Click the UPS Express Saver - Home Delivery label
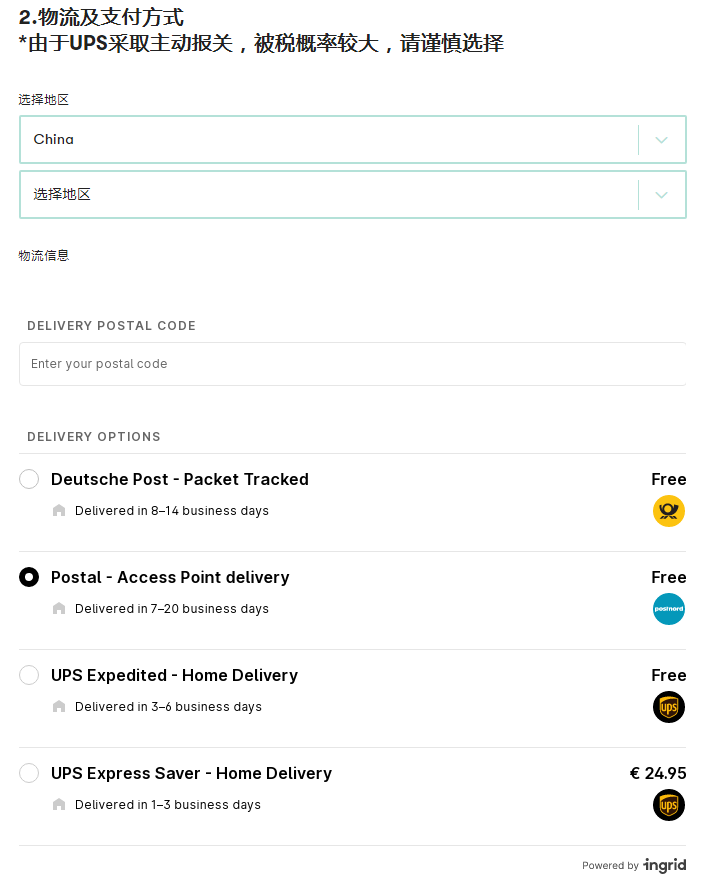The width and height of the screenshot is (720, 884). [191, 773]
